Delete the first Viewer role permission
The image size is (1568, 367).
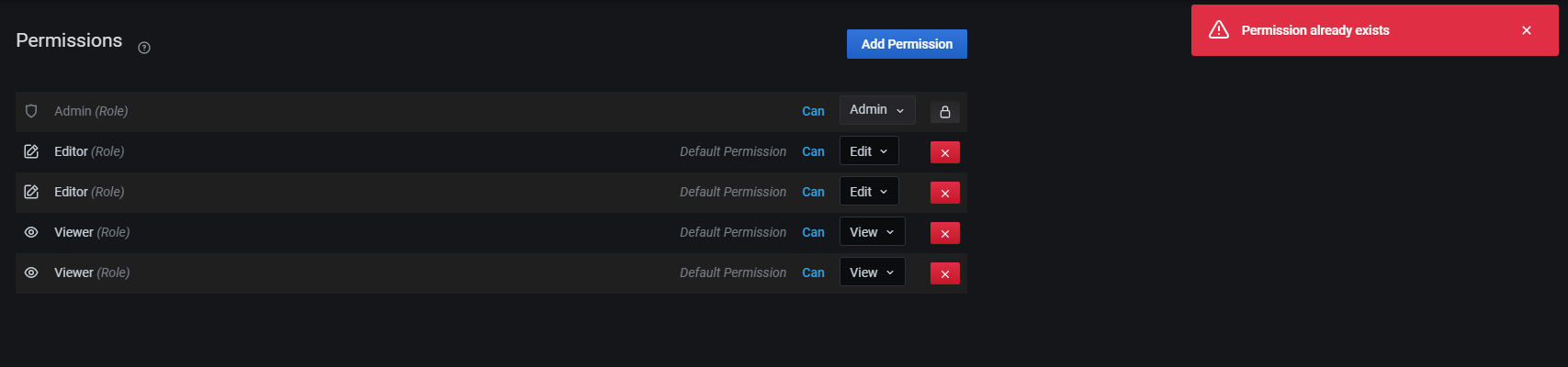click(x=944, y=233)
